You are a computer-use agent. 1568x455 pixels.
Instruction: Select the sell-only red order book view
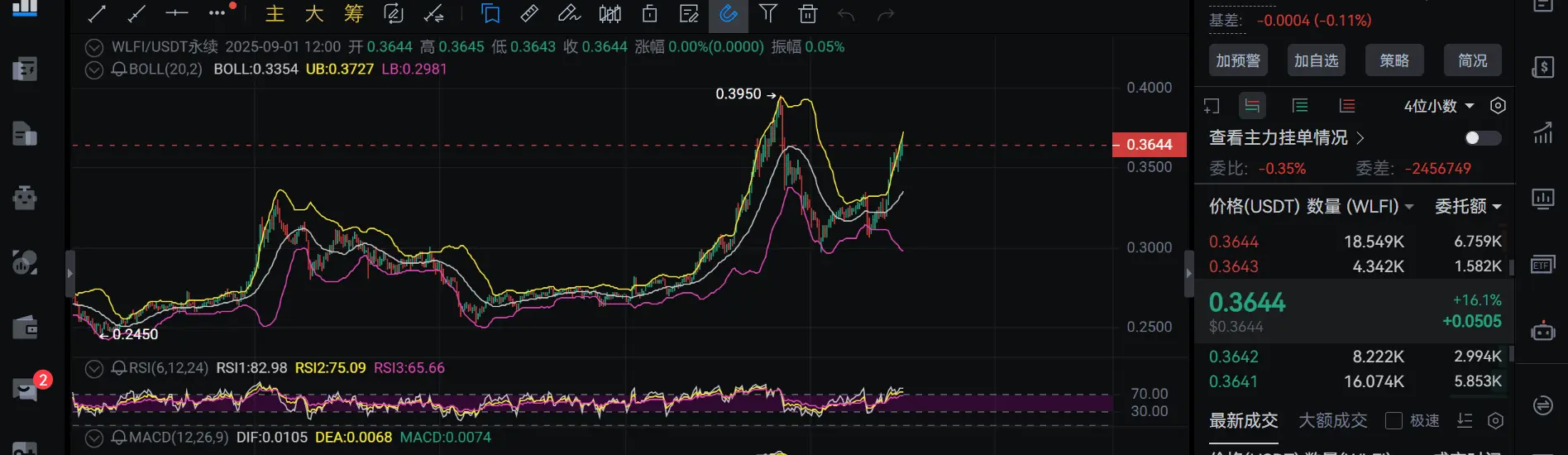pos(1347,106)
